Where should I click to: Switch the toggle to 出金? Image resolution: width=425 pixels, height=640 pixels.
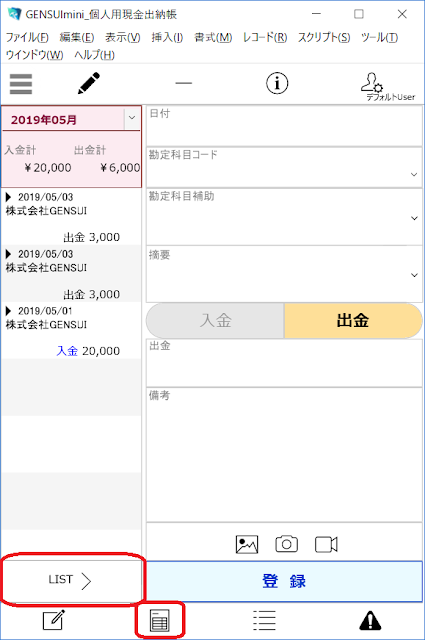click(353, 320)
